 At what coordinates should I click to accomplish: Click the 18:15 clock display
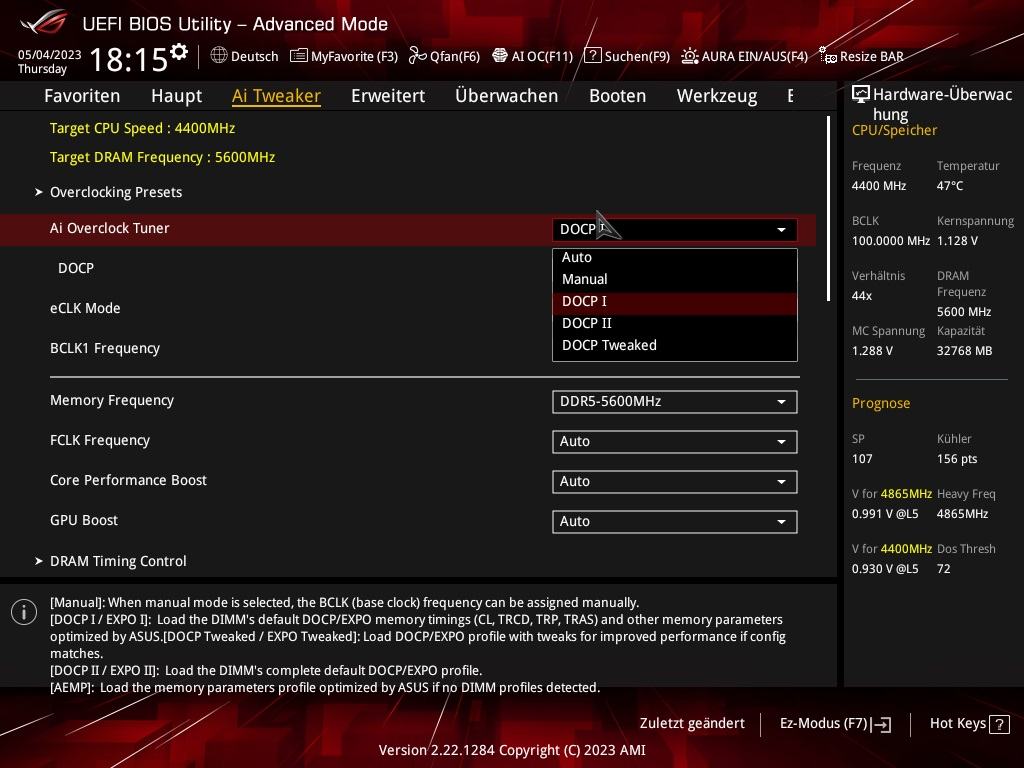[x=129, y=59]
